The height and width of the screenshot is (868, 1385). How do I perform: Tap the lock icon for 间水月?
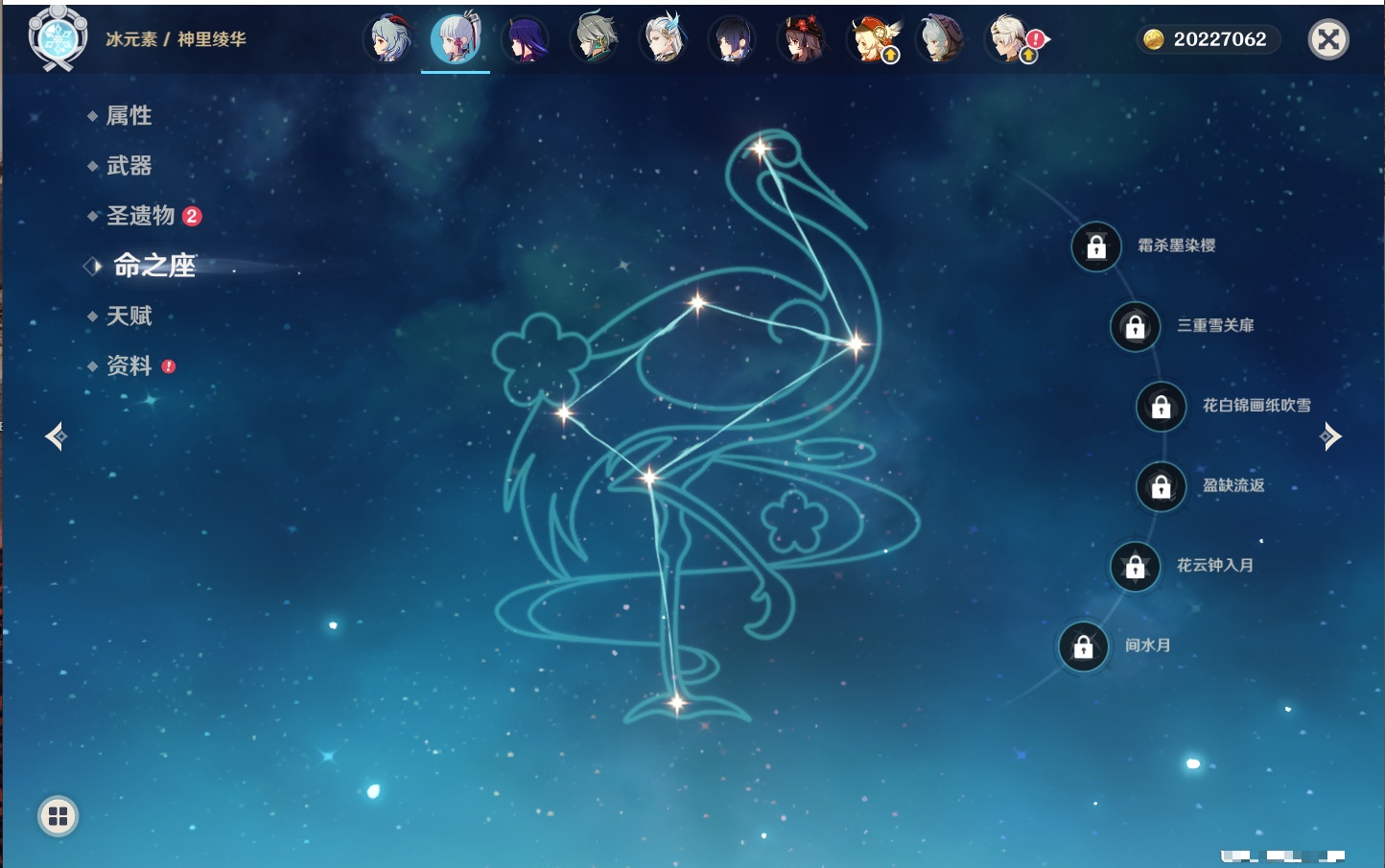(1083, 646)
